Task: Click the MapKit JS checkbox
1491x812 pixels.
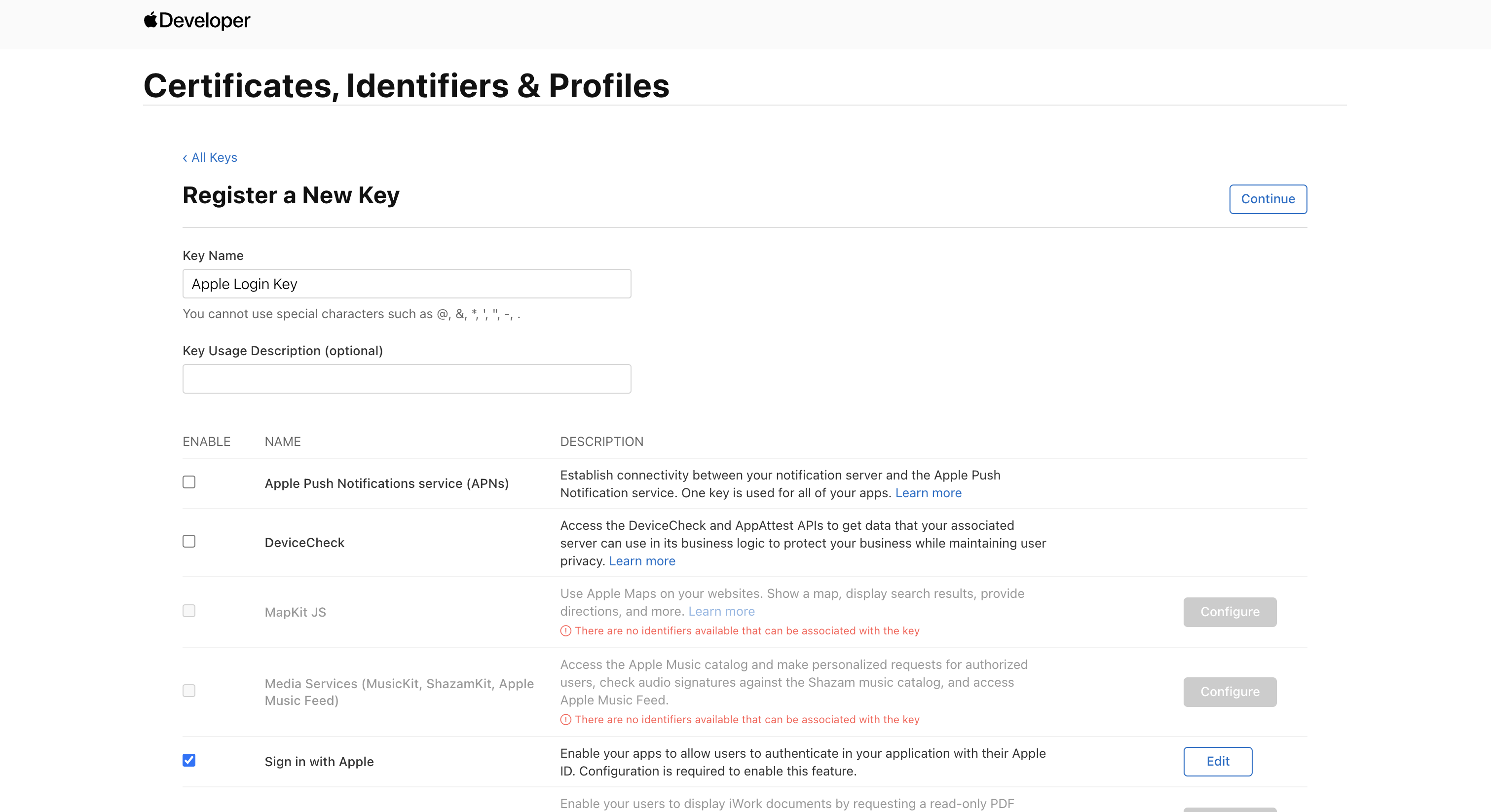Action: coord(188,611)
